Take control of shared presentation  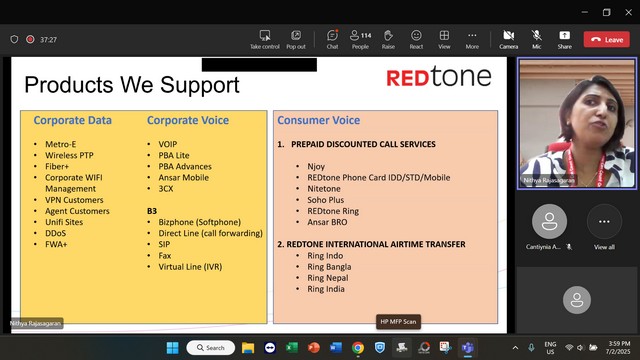click(x=265, y=40)
